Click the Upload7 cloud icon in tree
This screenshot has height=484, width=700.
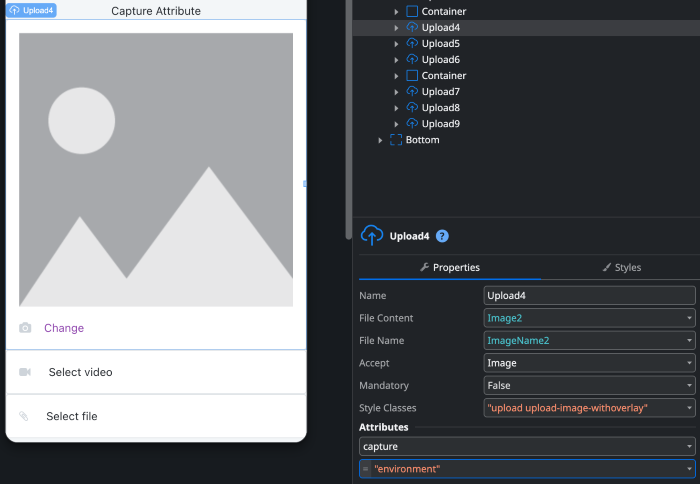[412, 92]
